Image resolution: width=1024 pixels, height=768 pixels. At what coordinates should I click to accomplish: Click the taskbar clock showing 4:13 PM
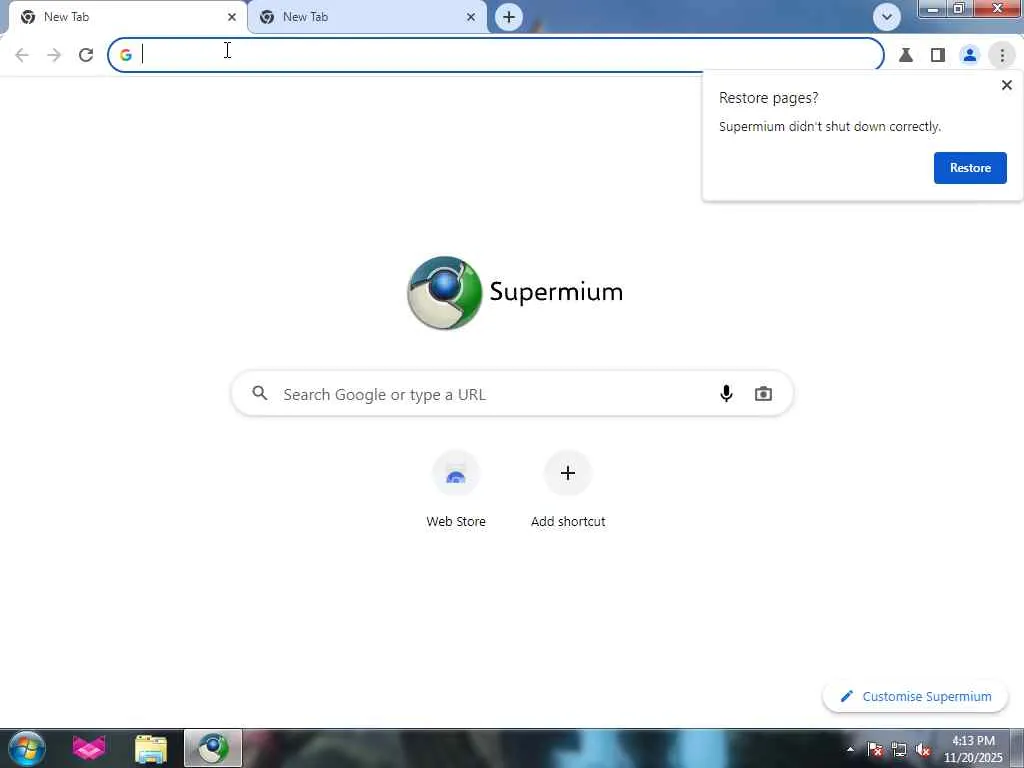972,749
